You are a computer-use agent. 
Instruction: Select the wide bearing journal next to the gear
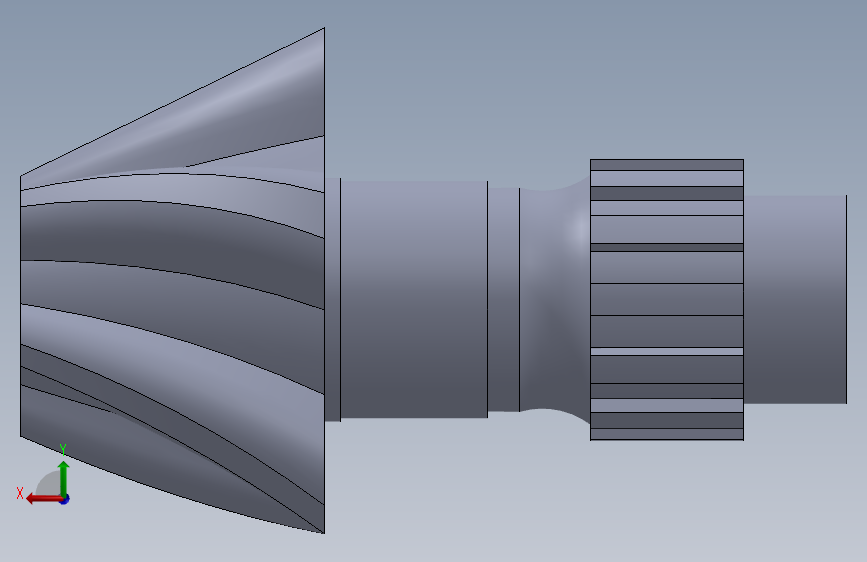pyautogui.click(x=414, y=299)
